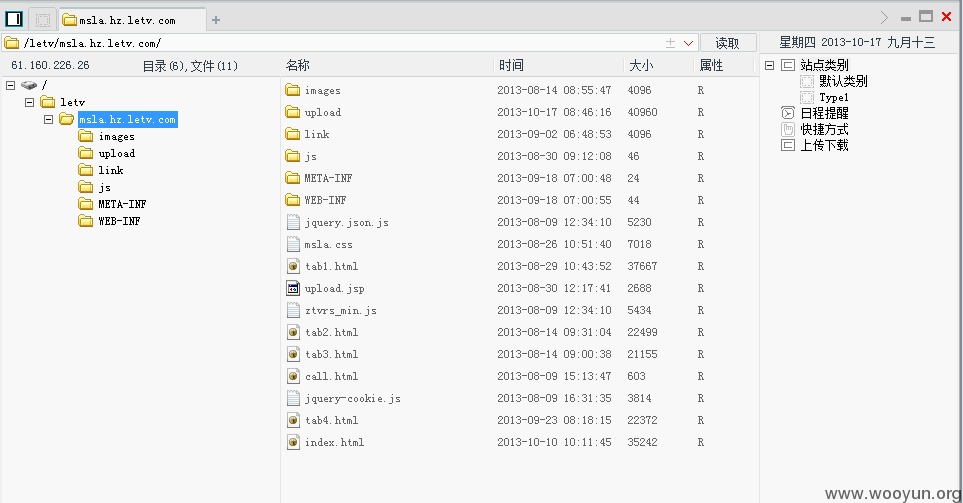Screen dimensions: 963x503
Task: Click js folder icon in file list
Action: [293, 156]
